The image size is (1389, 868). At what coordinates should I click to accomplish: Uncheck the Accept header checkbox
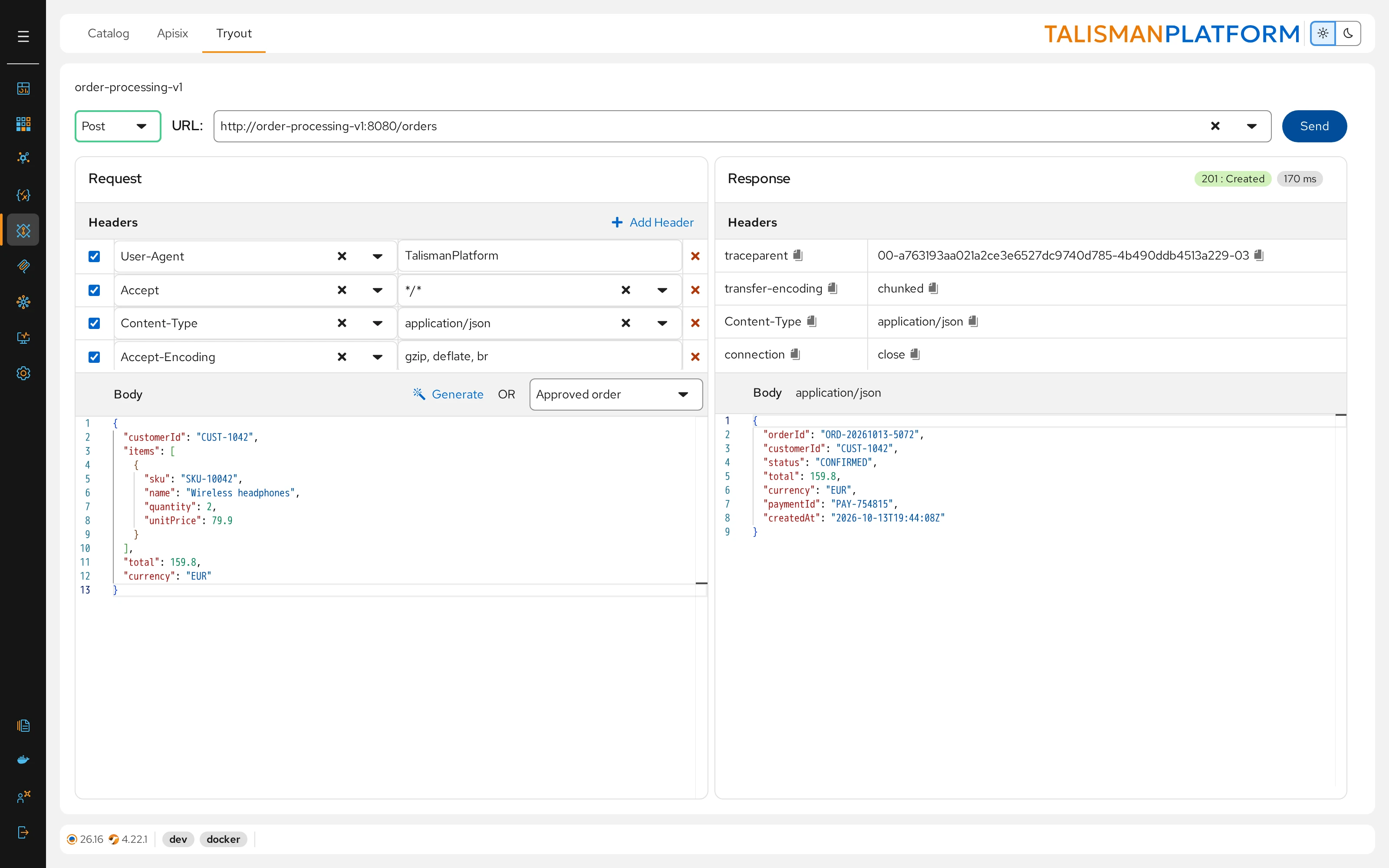(x=94, y=290)
